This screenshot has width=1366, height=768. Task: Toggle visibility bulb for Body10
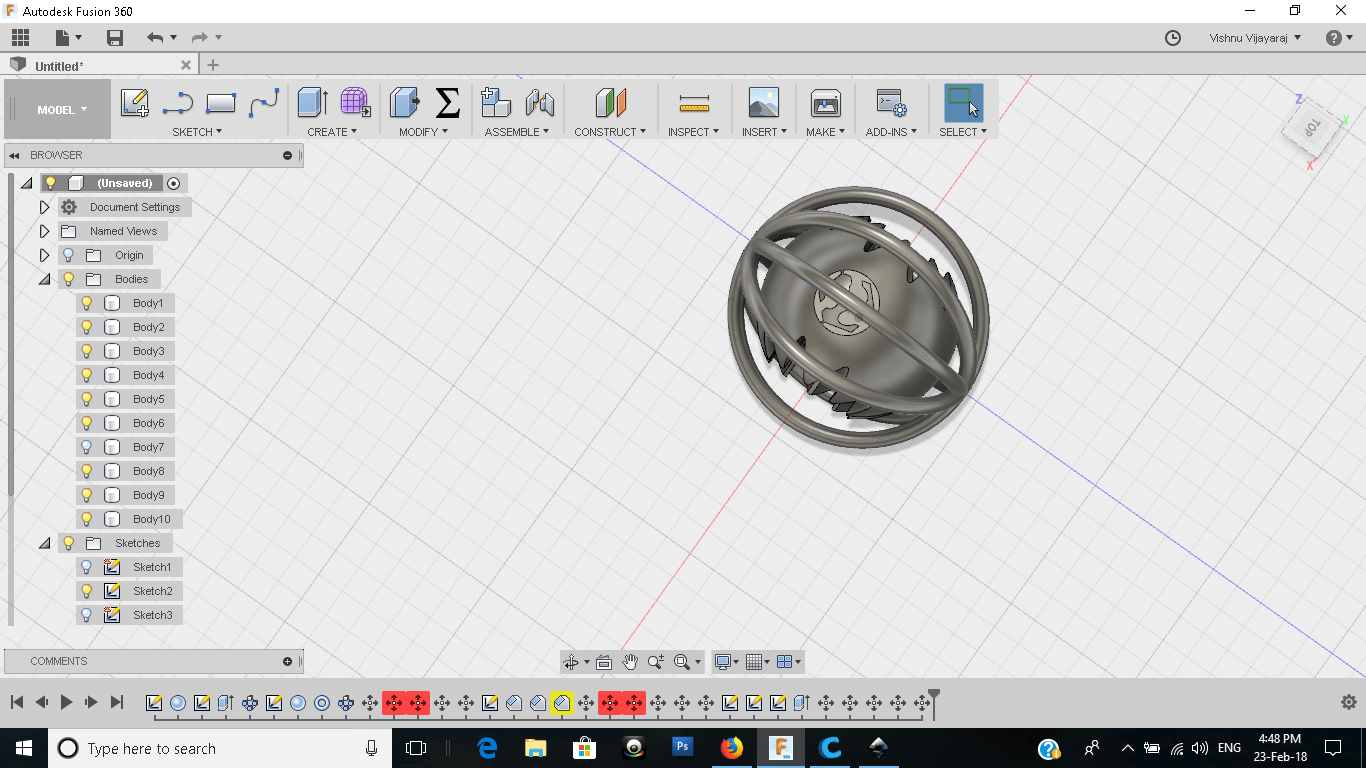(x=87, y=519)
